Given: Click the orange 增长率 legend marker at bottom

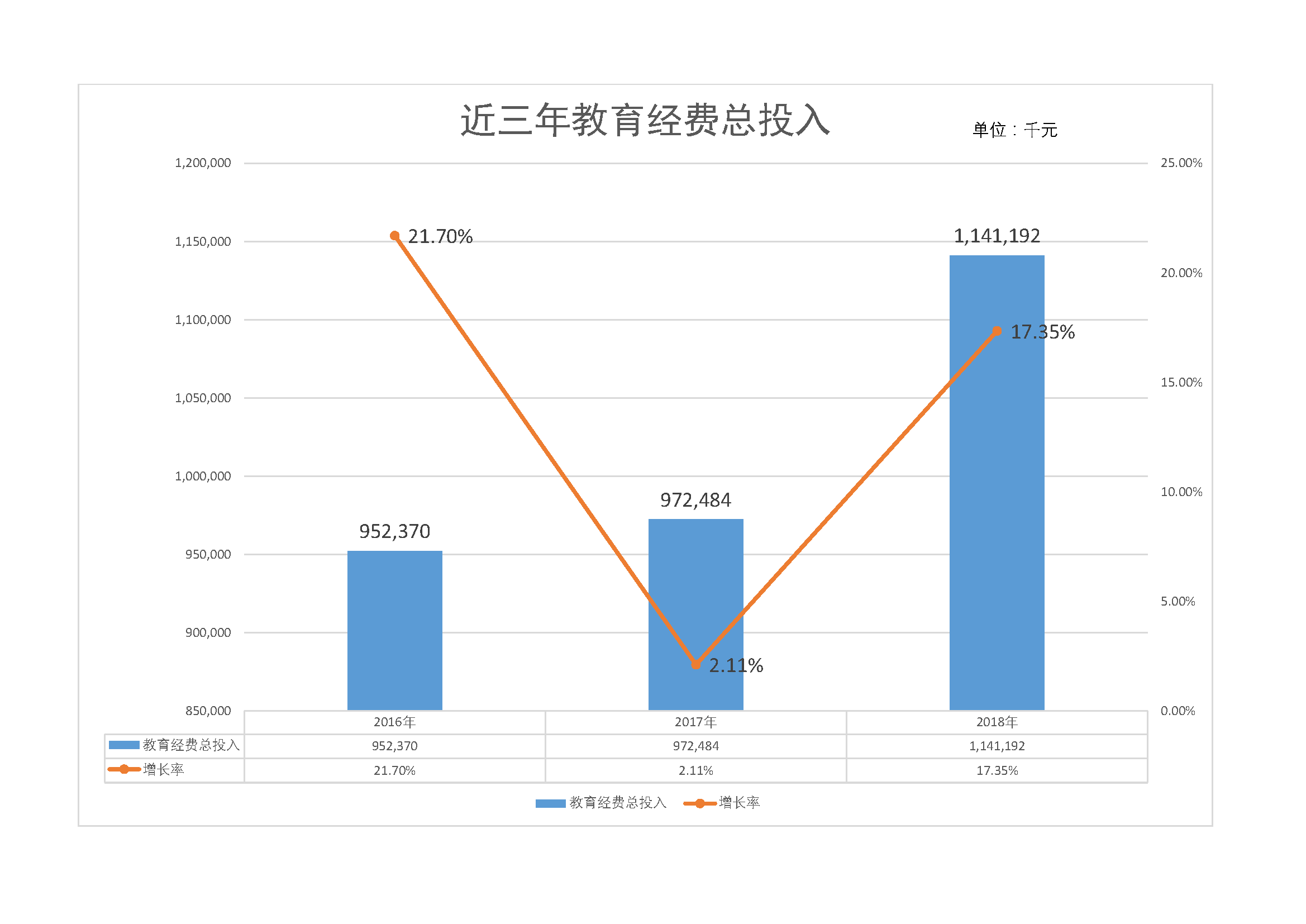Looking at the screenshot, I should (x=699, y=803).
